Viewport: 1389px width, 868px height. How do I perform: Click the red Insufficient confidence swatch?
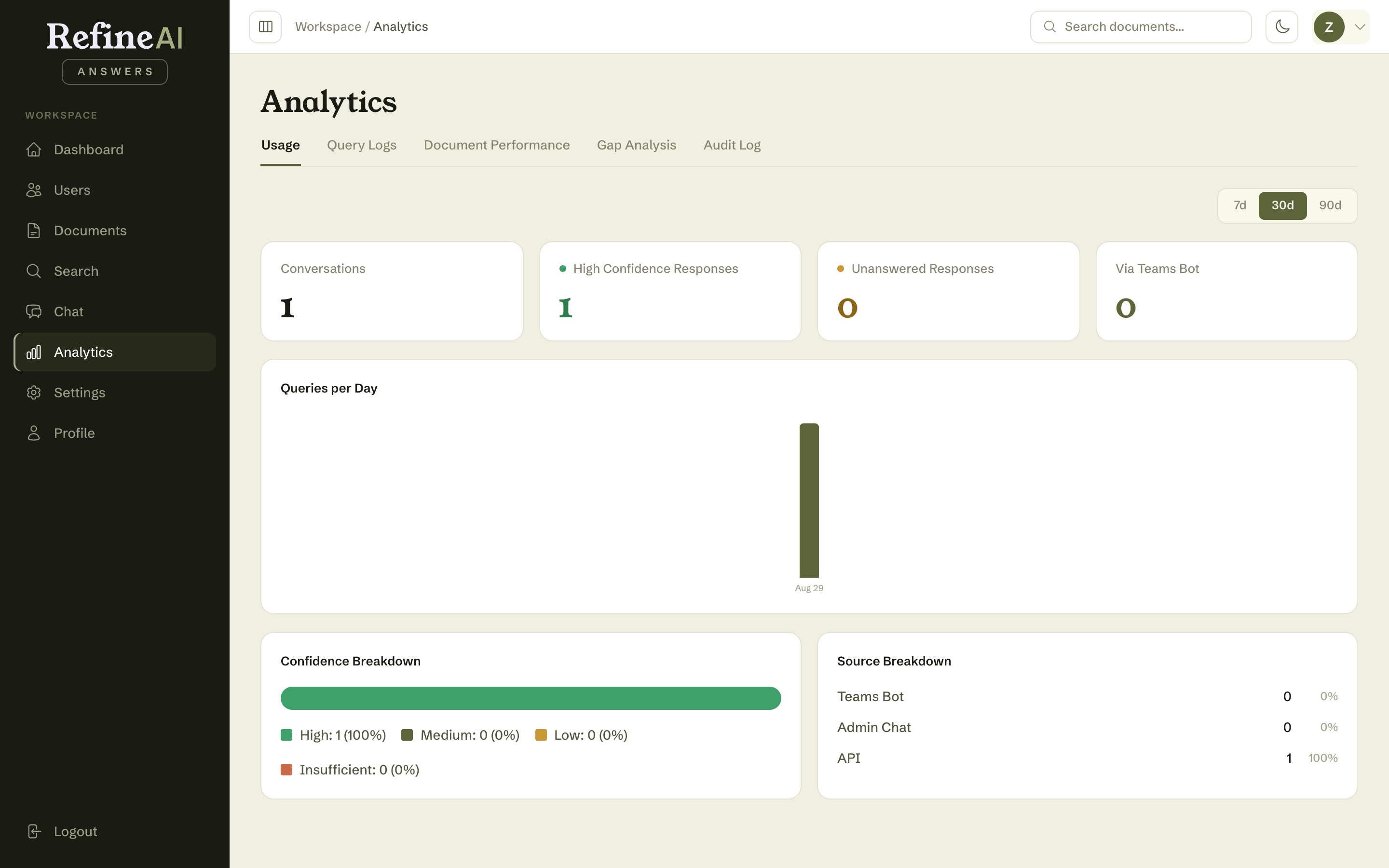pyautogui.click(x=286, y=769)
